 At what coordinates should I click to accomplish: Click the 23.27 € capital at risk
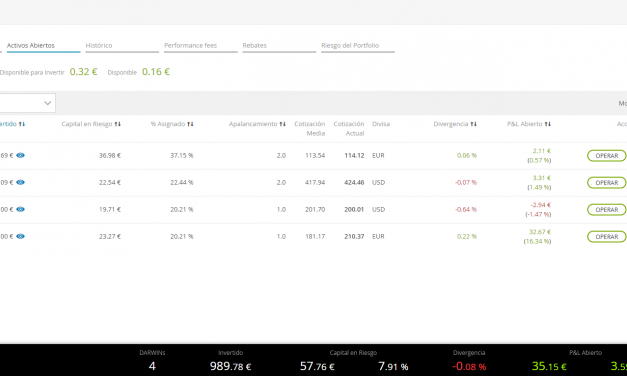[x=110, y=236]
